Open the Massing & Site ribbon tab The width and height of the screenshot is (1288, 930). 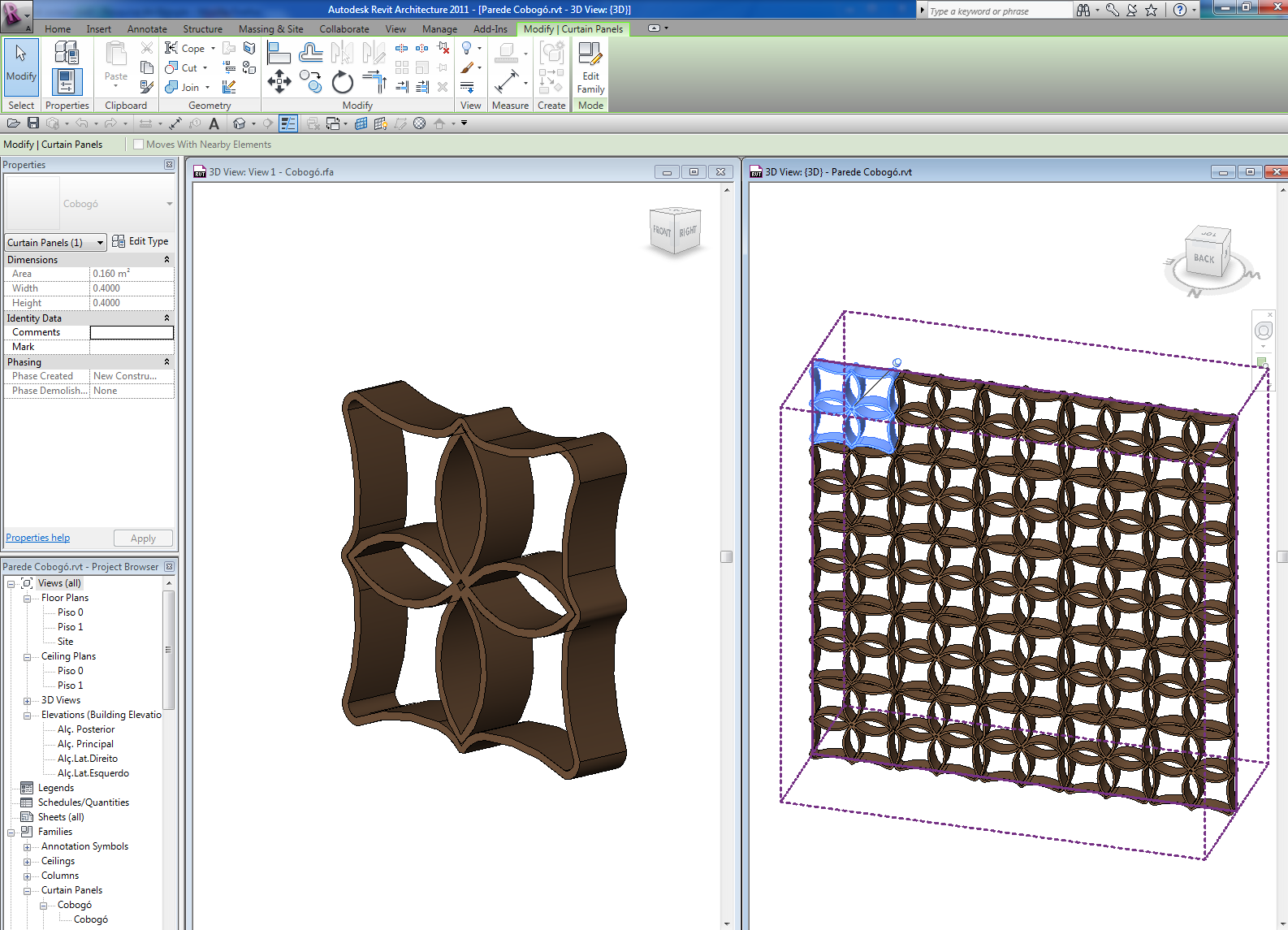click(x=270, y=29)
